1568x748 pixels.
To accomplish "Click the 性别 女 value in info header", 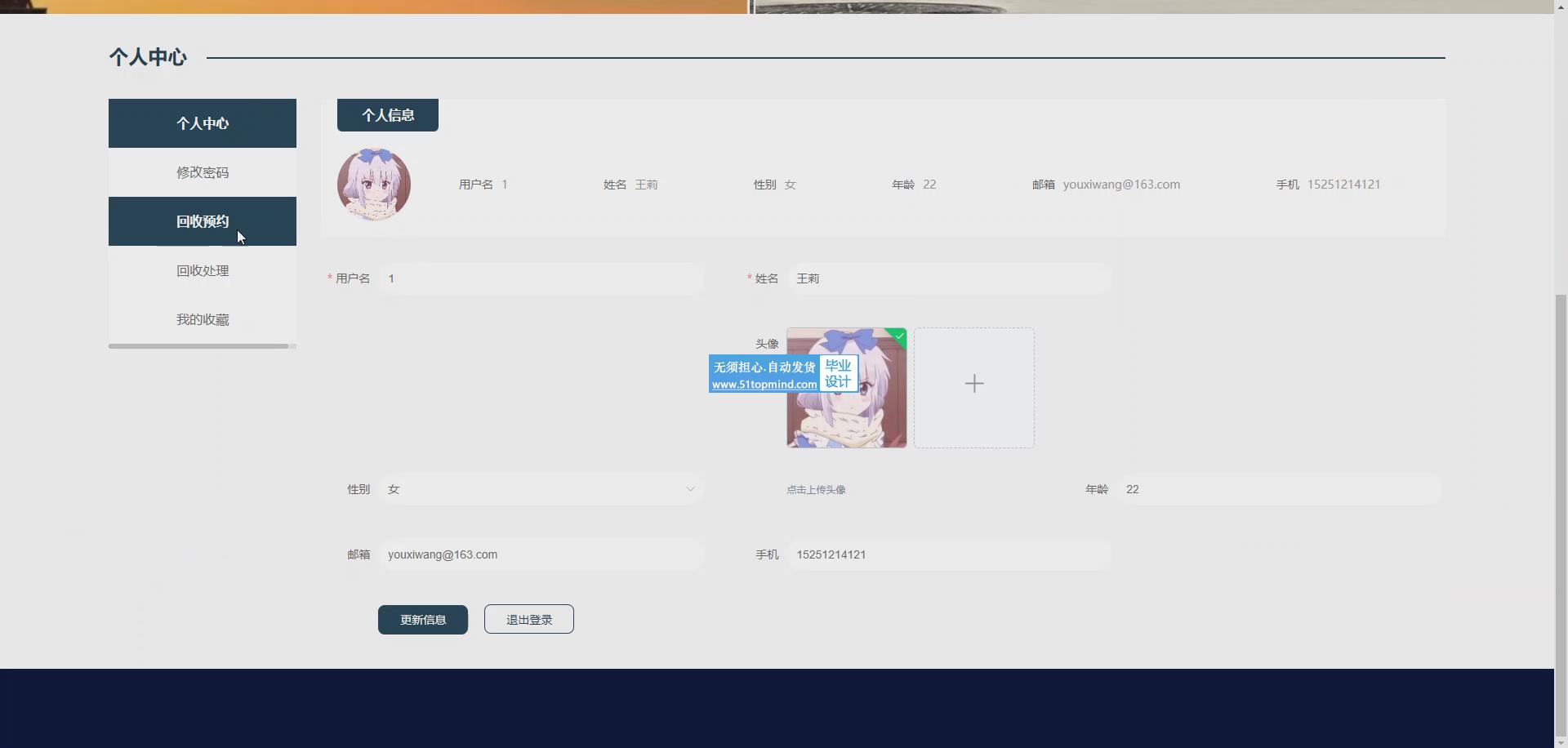I will pos(790,185).
